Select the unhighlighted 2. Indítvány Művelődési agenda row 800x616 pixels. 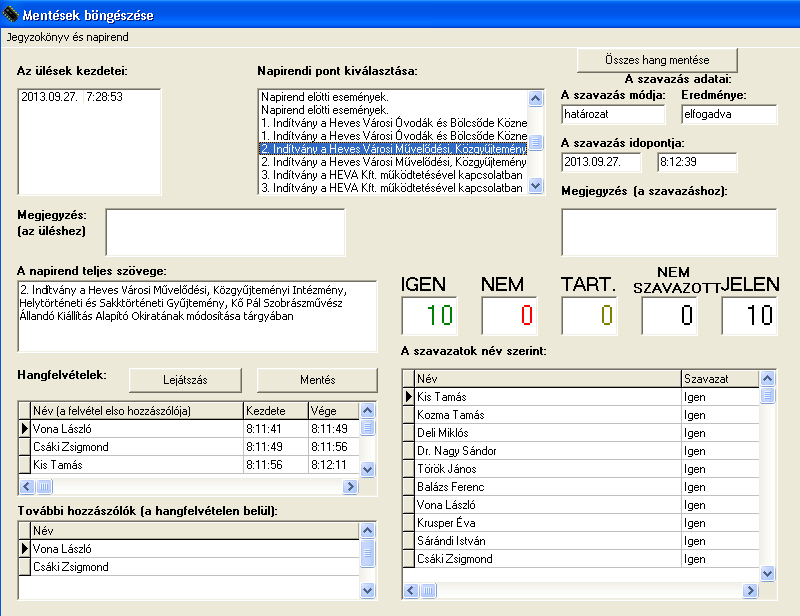pos(393,162)
